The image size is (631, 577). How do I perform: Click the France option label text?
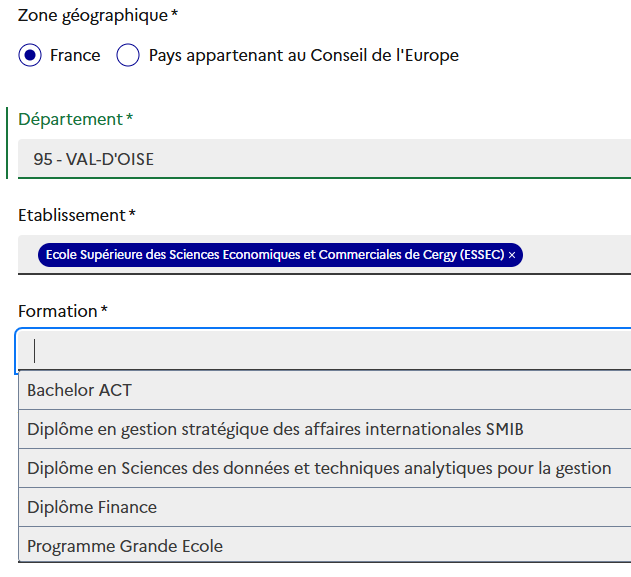[x=75, y=56]
